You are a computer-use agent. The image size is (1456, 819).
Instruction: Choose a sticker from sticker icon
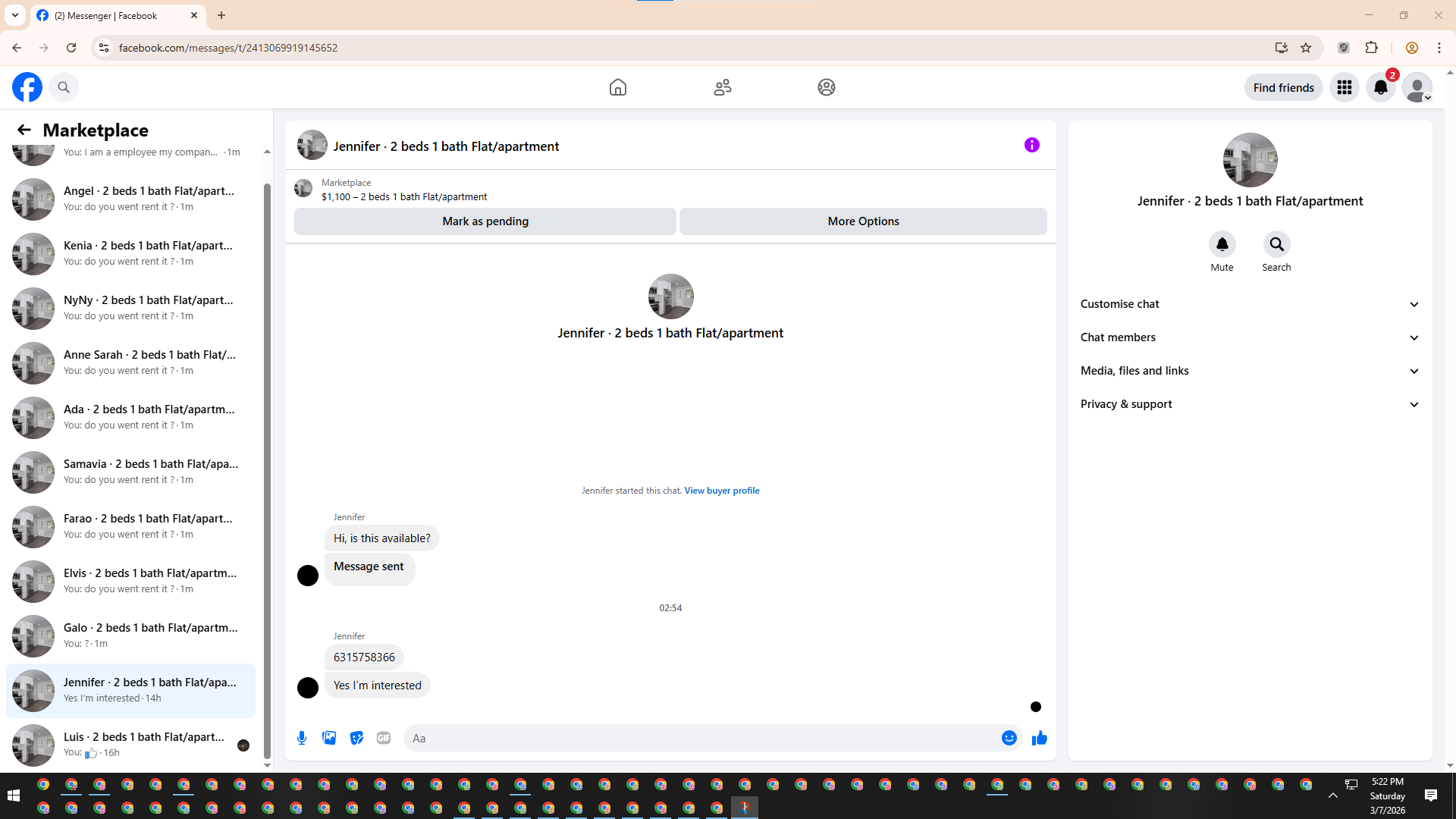pos(356,738)
